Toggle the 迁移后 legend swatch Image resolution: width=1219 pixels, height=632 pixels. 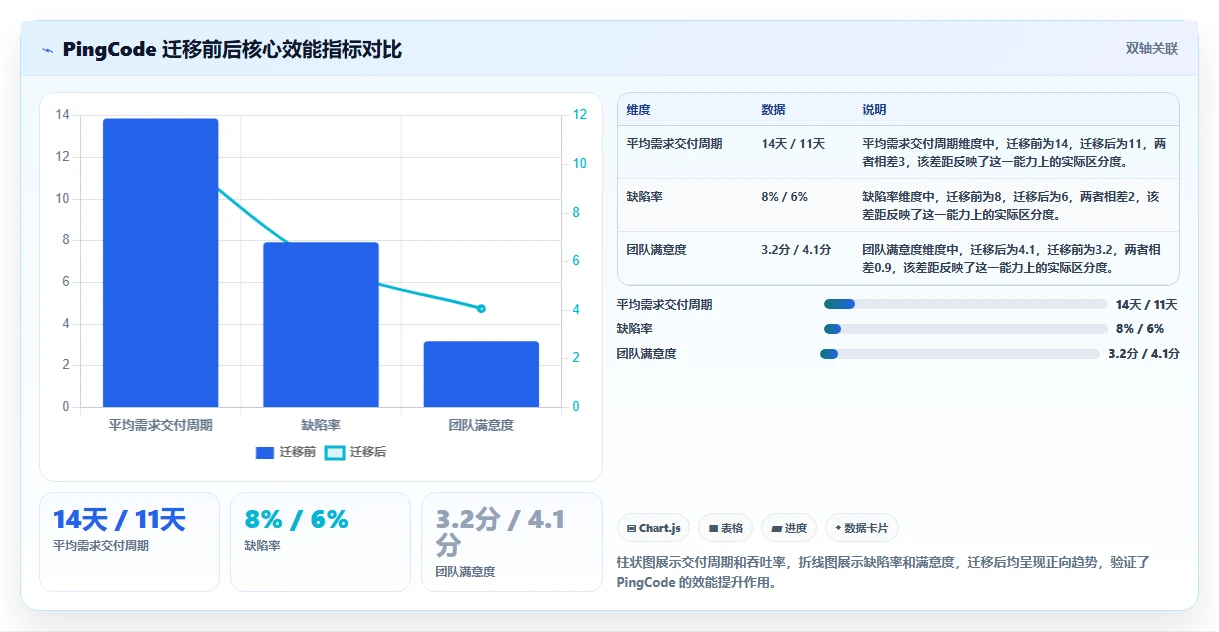335,453
